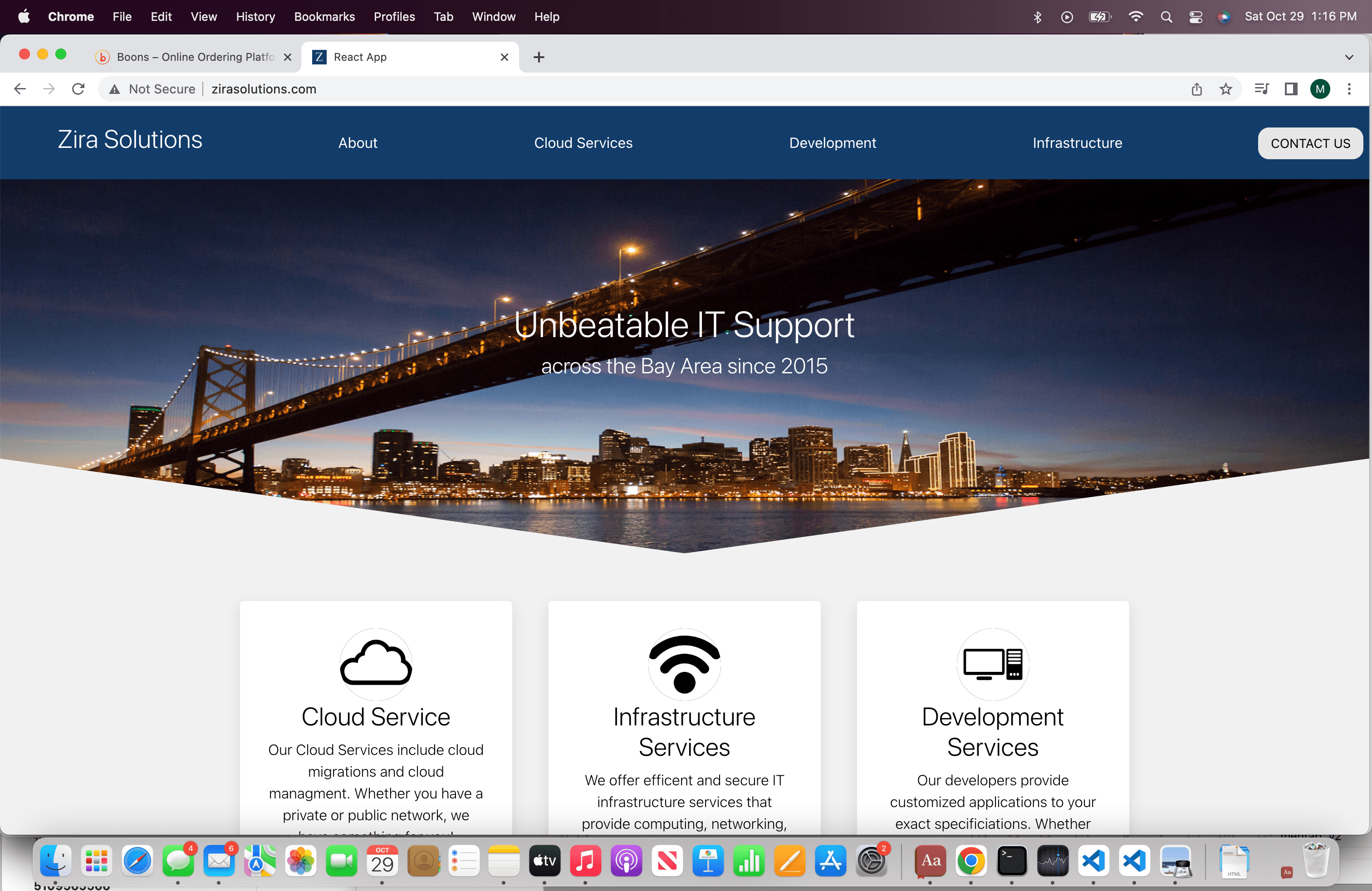Open the History menu
The height and width of the screenshot is (891, 1372).
tap(255, 17)
